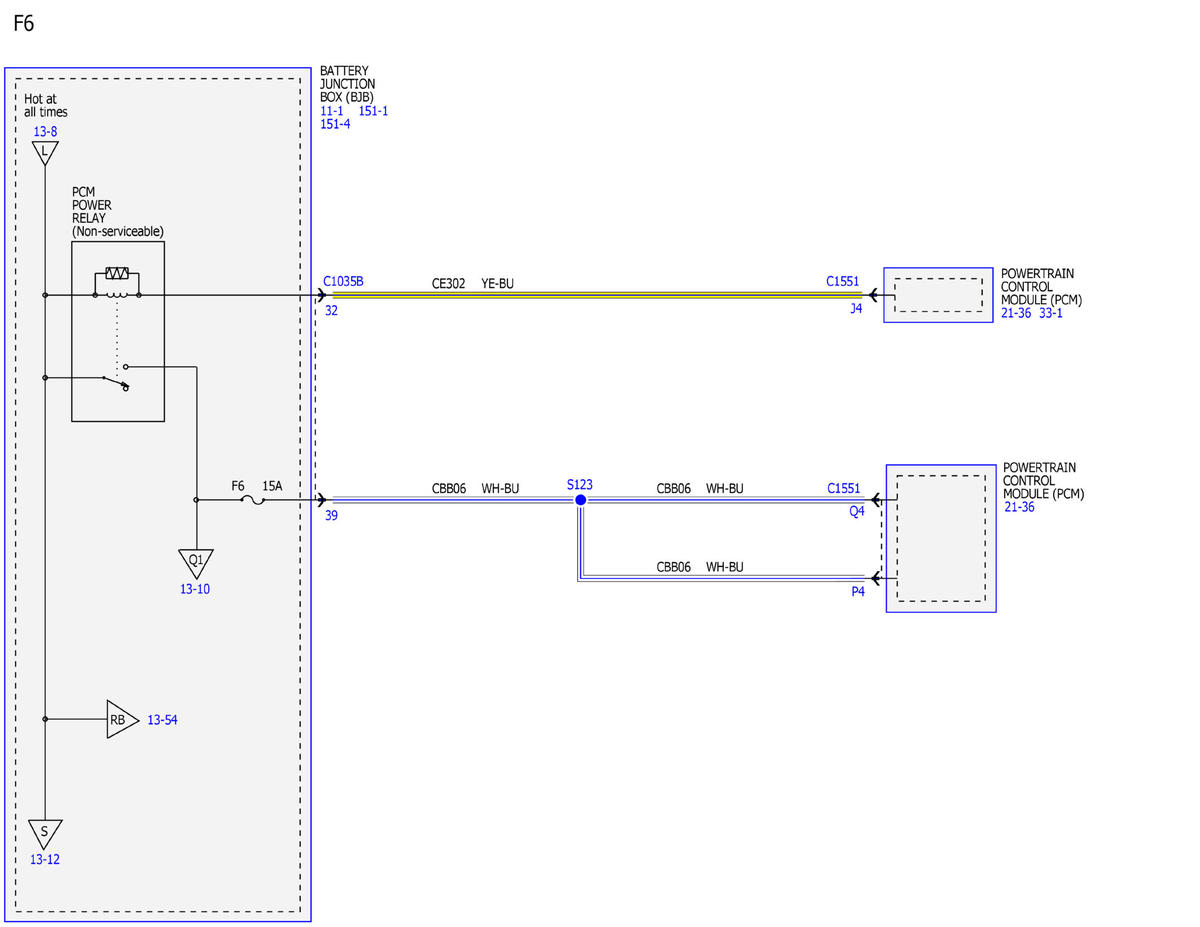The image size is (1200, 927).
Task: Click the C1035B connector label
Action: click(x=344, y=282)
